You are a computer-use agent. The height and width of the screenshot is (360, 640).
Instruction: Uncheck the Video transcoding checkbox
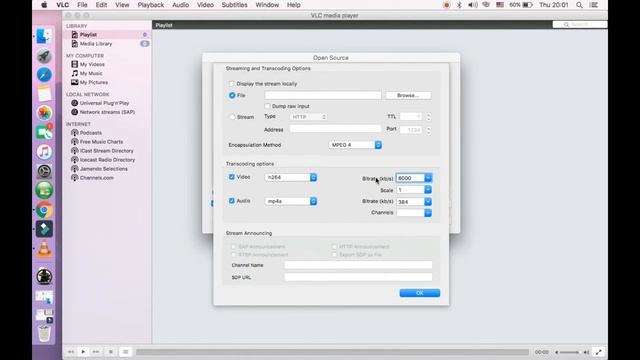tap(232, 177)
